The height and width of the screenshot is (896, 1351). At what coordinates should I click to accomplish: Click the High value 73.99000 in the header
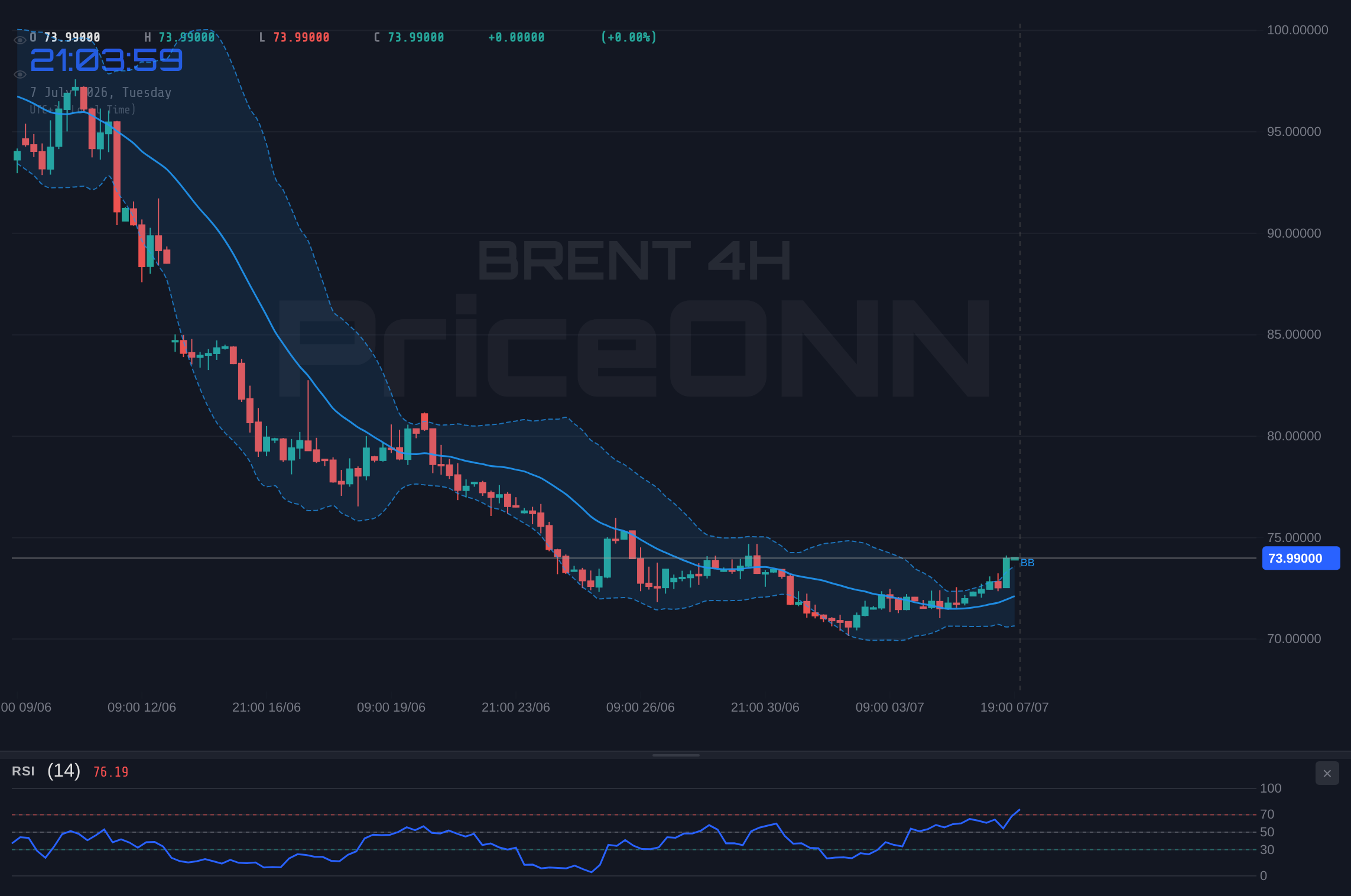click(187, 37)
